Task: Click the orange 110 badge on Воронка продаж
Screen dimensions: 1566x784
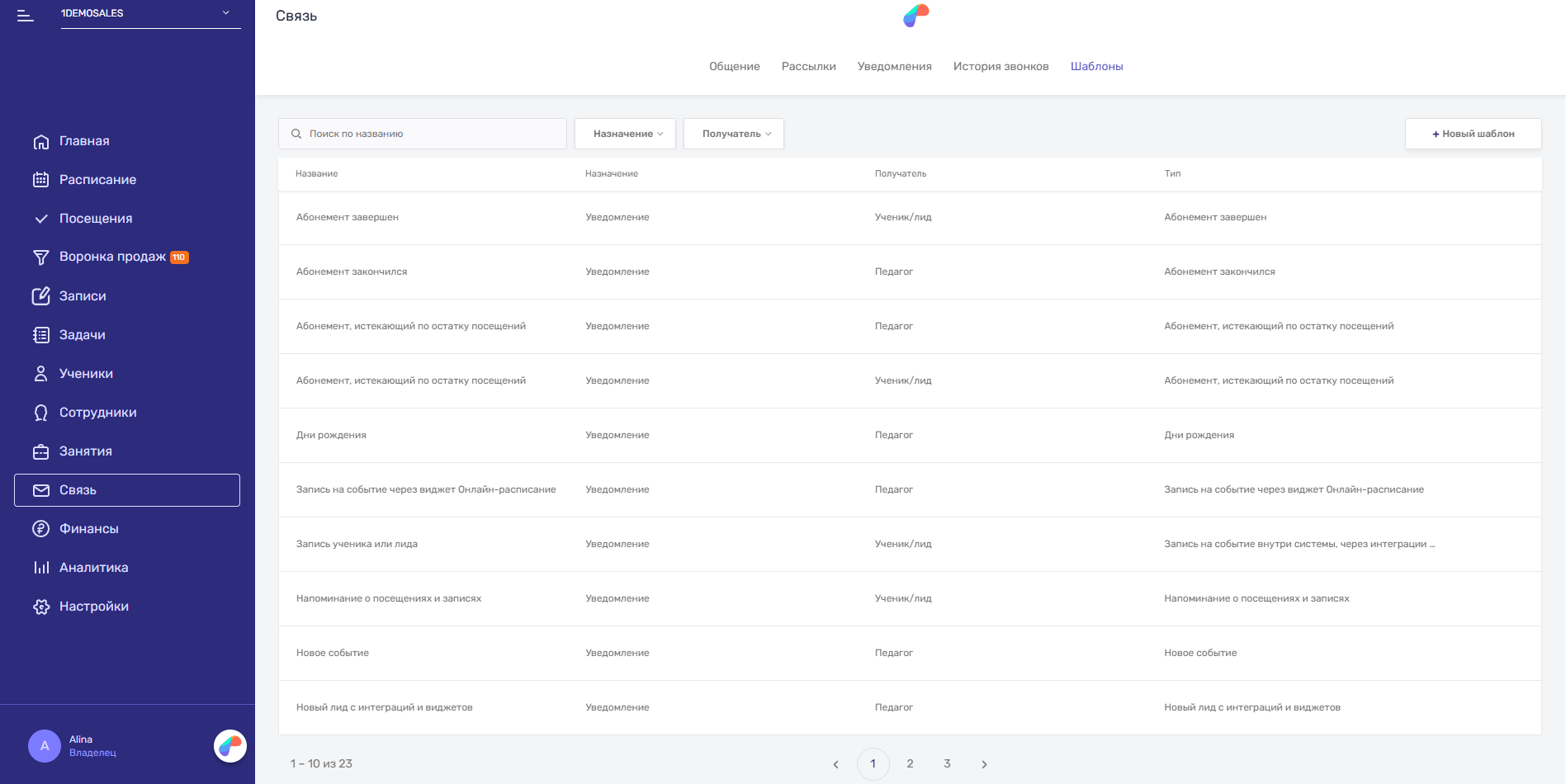Action: (x=179, y=257)
